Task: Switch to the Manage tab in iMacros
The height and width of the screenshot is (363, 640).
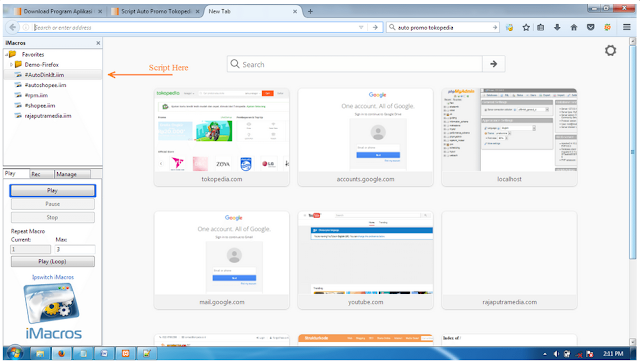Action: (x=72, y=174)
